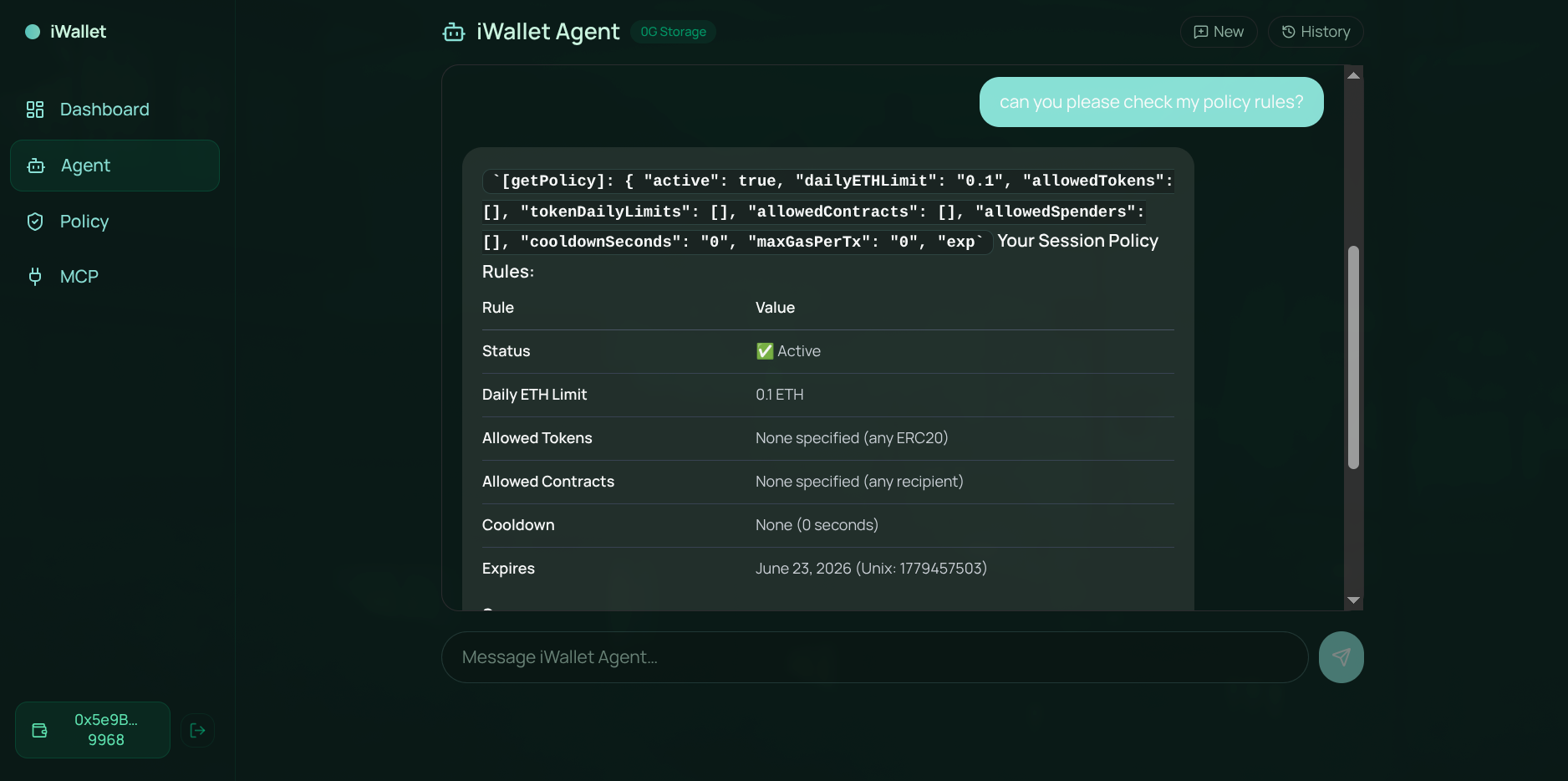Screen dimensions: 1568x781
Task: Log out using the exit icon
Action: [x=198, y=731]
